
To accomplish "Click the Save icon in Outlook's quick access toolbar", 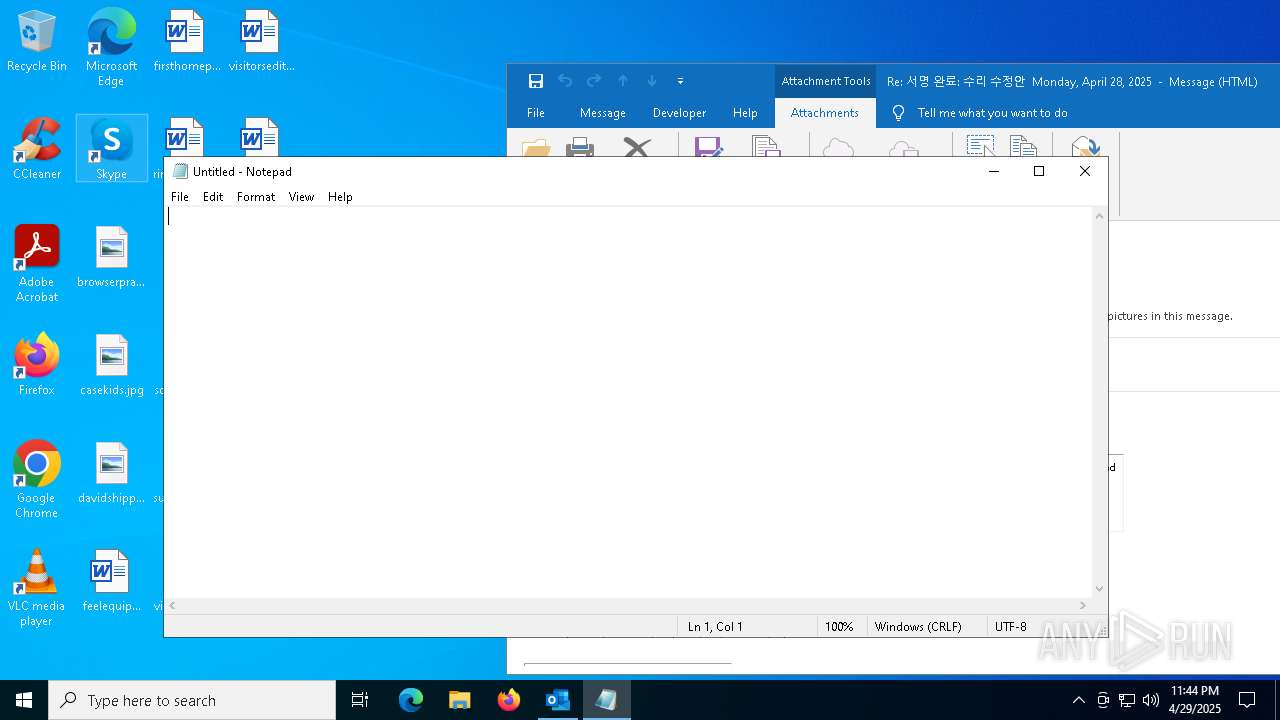I will tap(536, 81).
